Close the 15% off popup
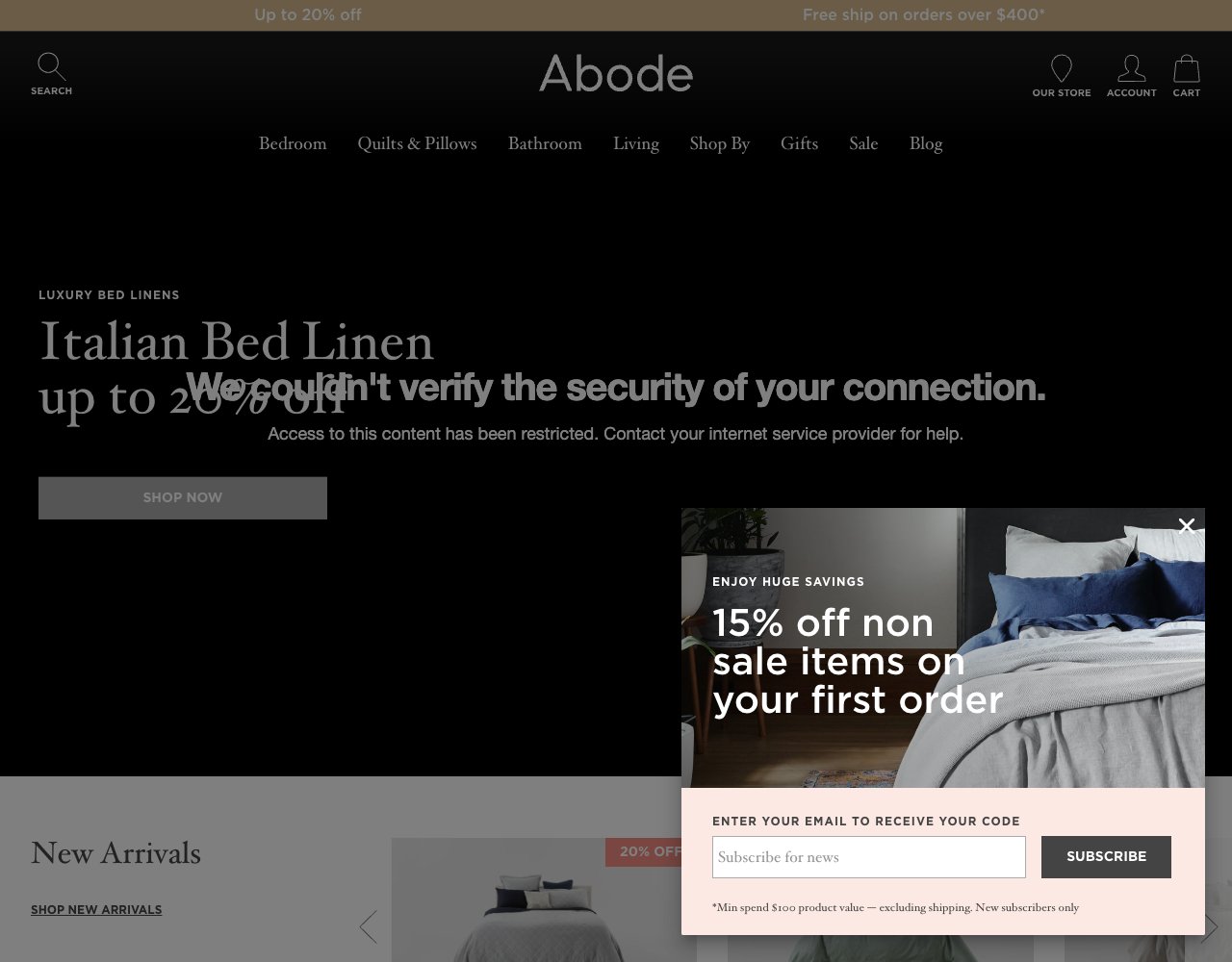The image size is (1232, 962). tap(1187, 525)
